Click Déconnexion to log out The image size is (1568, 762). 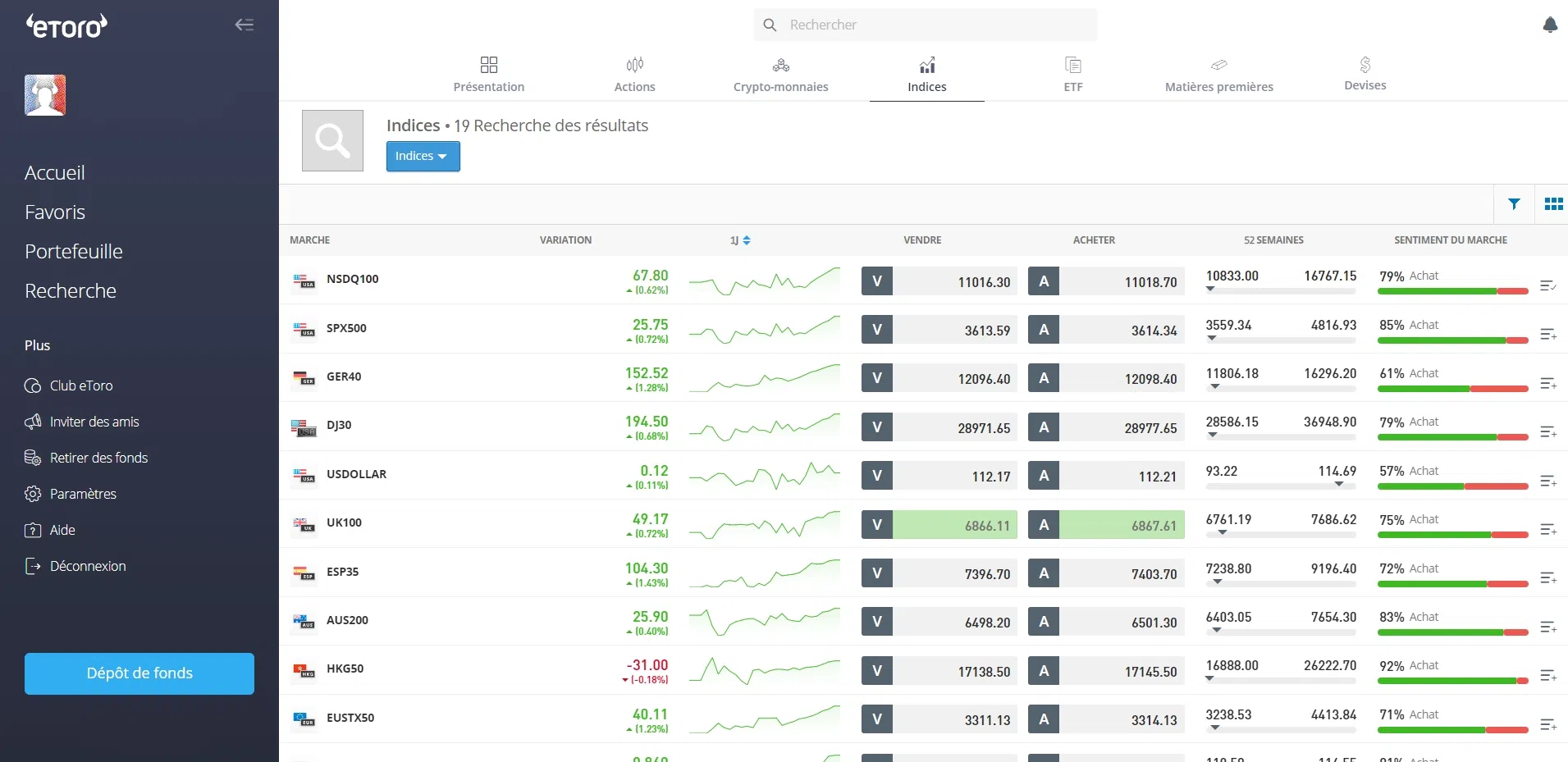[x=75, y=566]
